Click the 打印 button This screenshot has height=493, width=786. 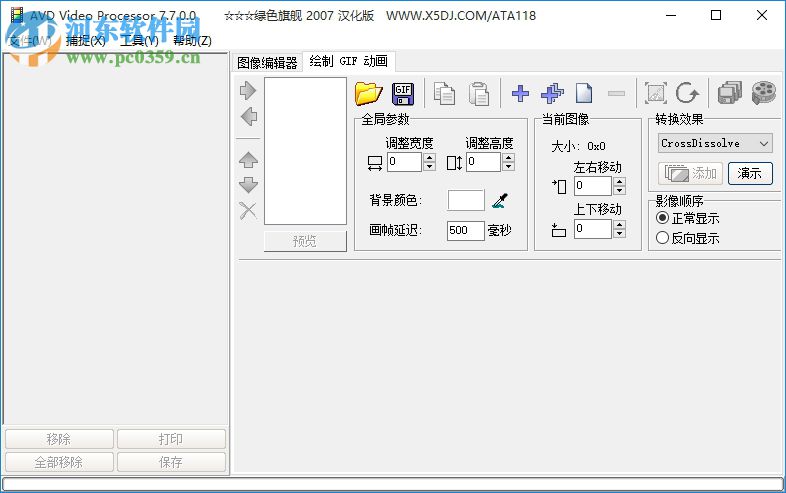[x=171, y=439]
